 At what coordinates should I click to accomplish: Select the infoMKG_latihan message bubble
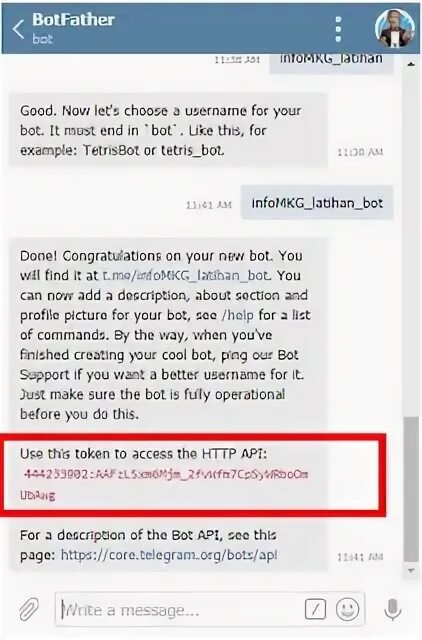(x=331, y=60)
